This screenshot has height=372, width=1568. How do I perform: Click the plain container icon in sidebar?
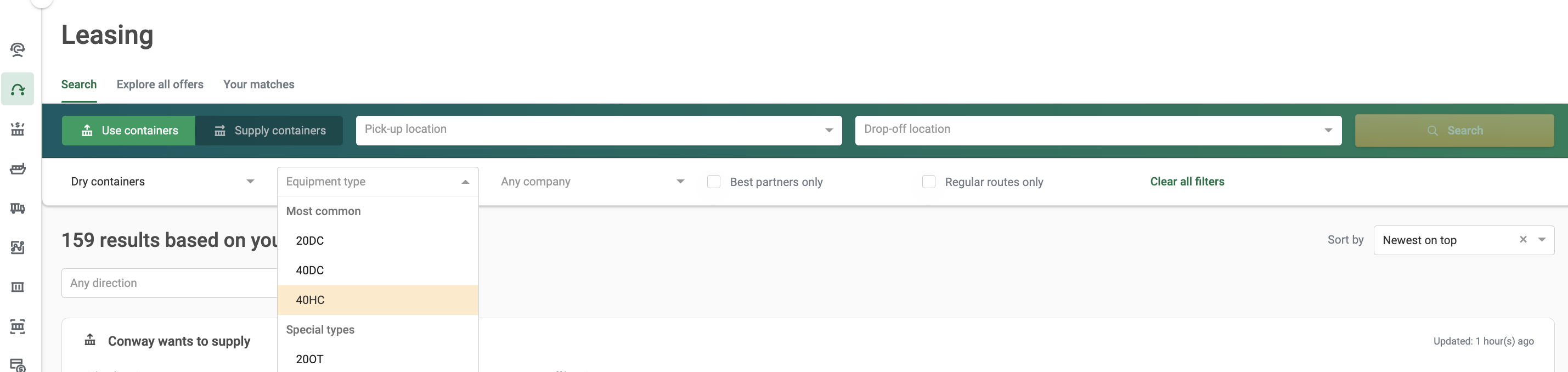tap(18, 287)
